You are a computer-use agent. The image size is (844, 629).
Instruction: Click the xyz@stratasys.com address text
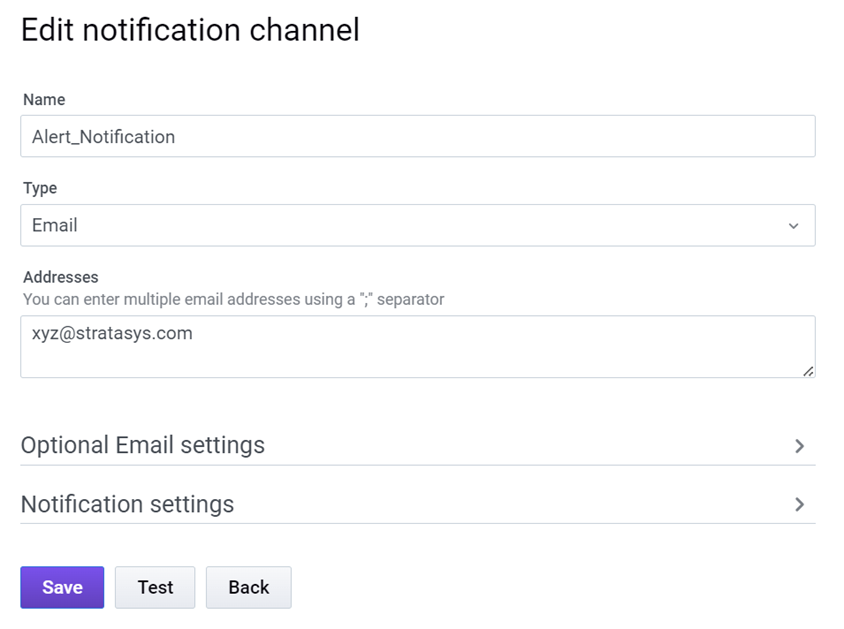pyautogui.click(x=112, y=333)
